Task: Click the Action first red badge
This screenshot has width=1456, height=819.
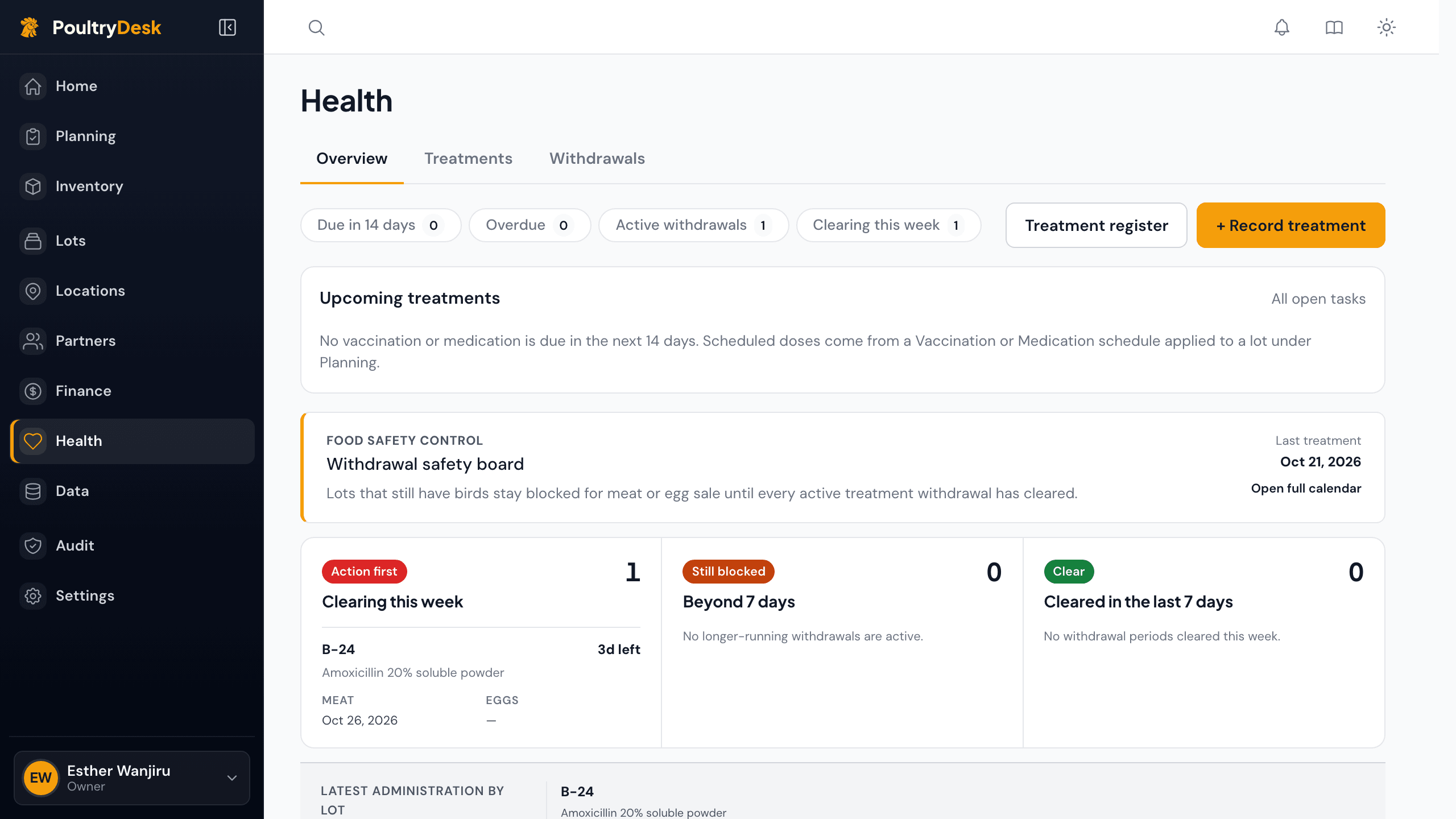Action: tap(364, 572)
